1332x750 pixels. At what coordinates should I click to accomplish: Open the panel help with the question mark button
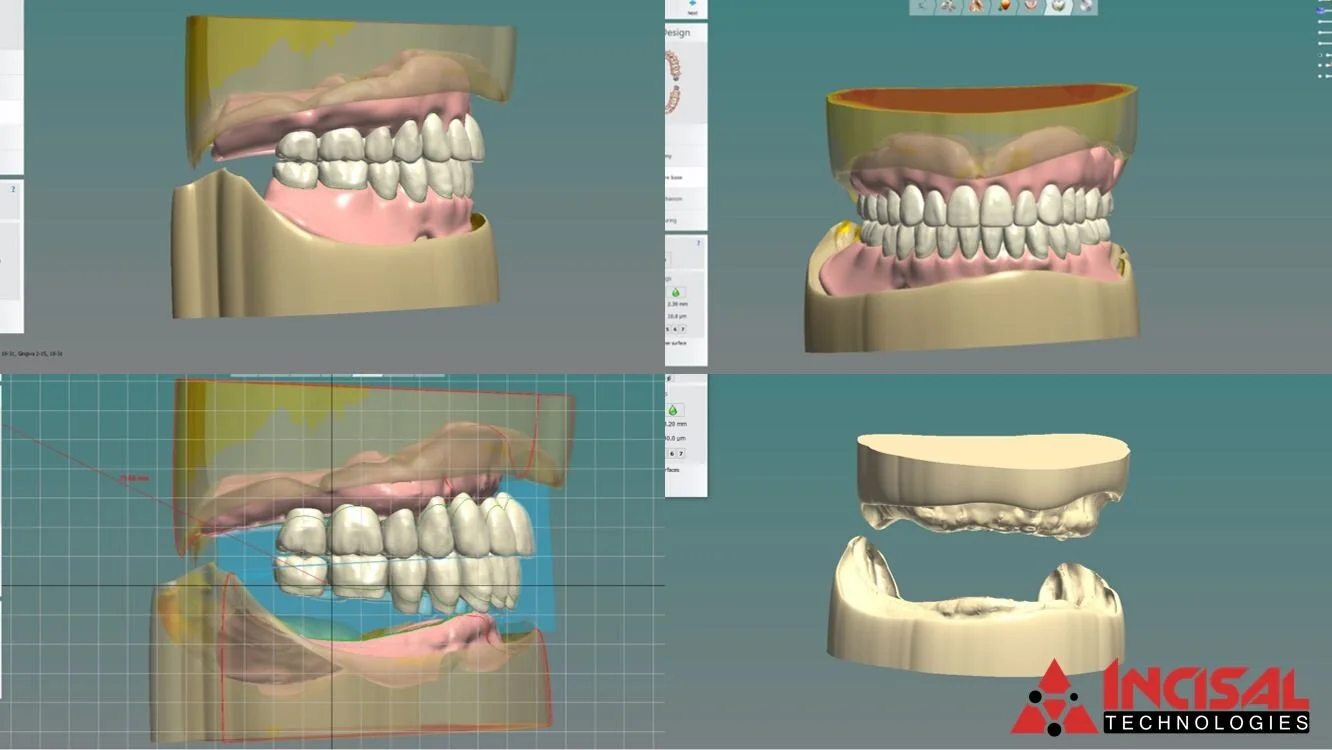(x=698, y=243)
